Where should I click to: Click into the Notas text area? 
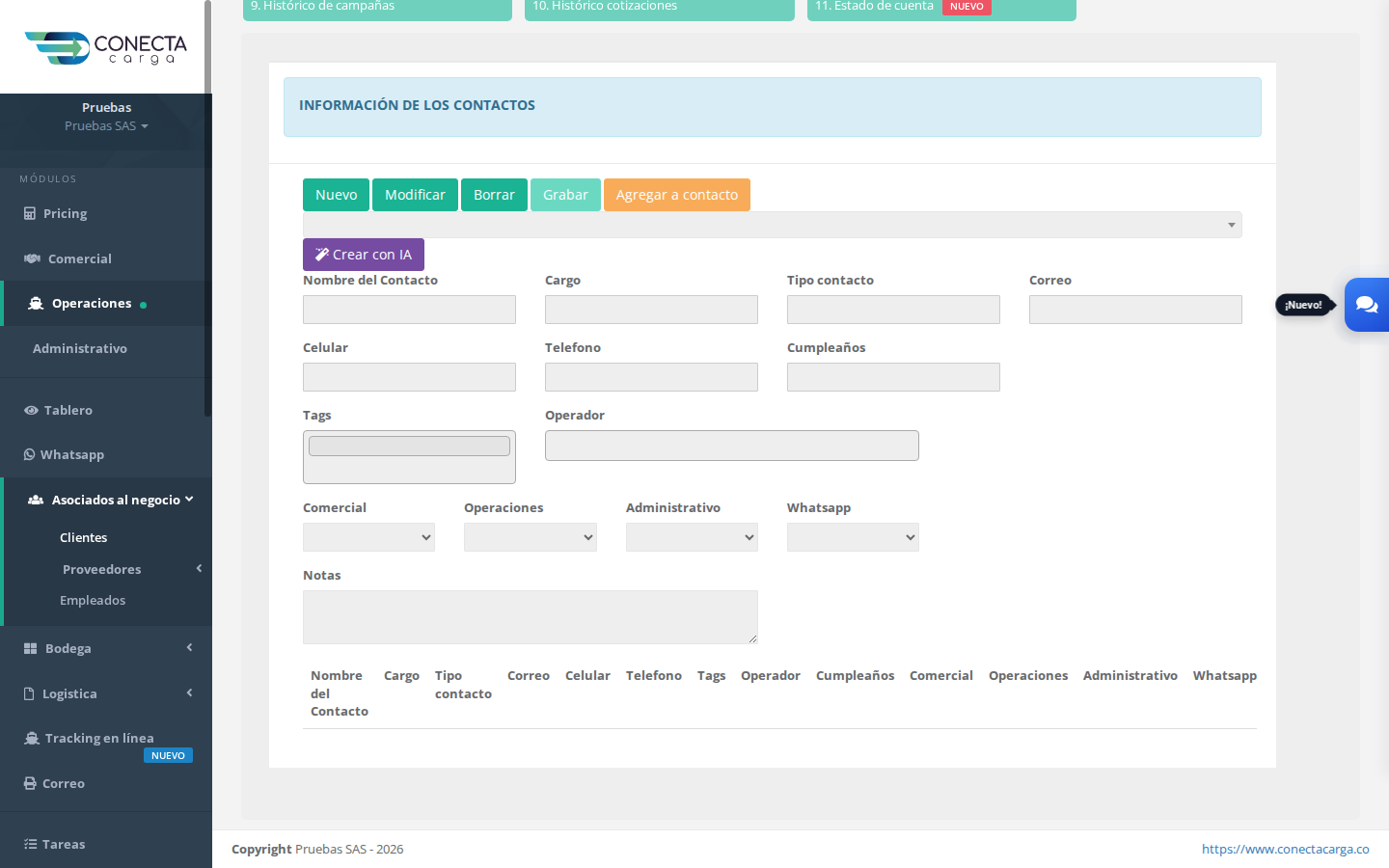click(x=531, y=617)
